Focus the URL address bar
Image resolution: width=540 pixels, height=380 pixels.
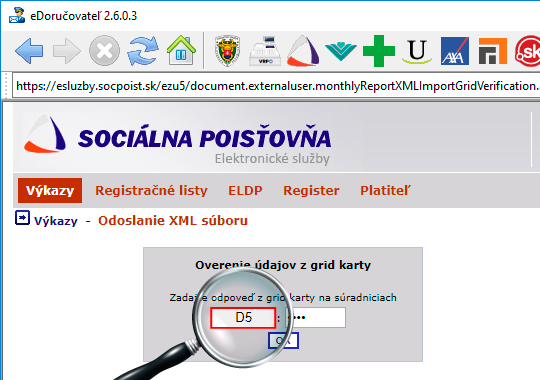pos(276,86)
